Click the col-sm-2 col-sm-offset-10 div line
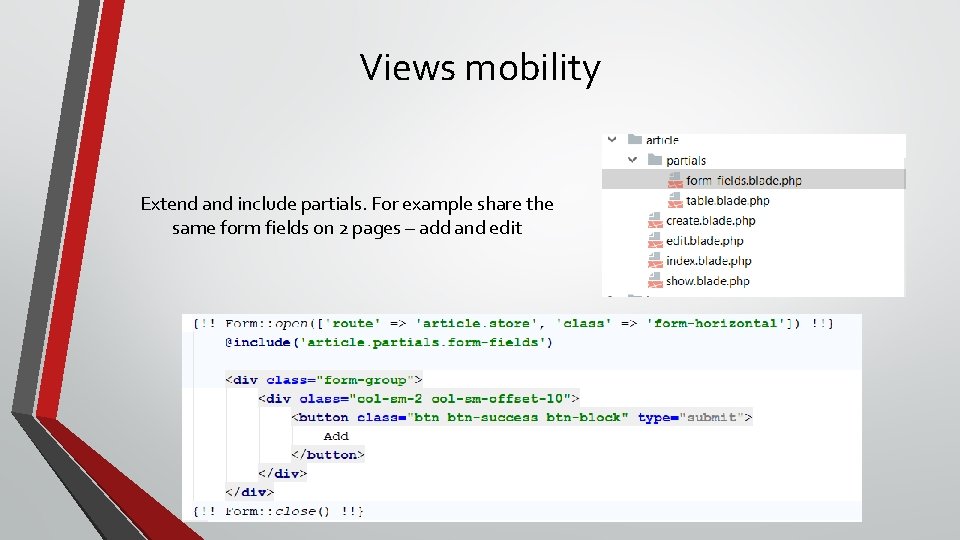The width and height of the screenshot is (960, 540). click(x=419, y=399)
